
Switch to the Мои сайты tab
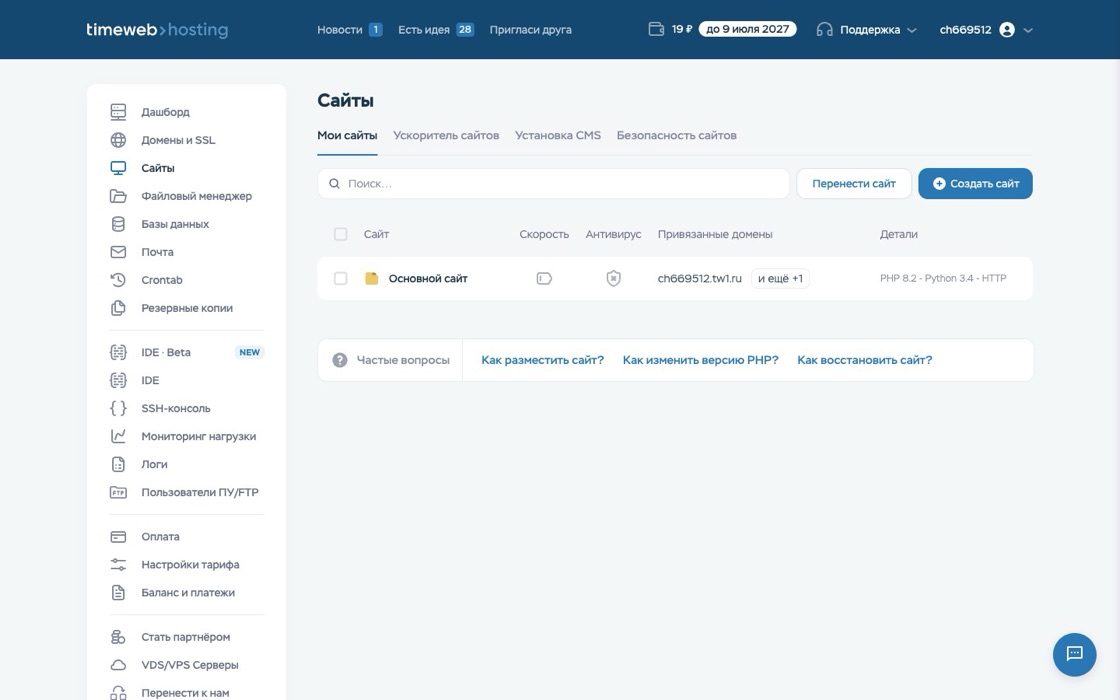[347, 135]
